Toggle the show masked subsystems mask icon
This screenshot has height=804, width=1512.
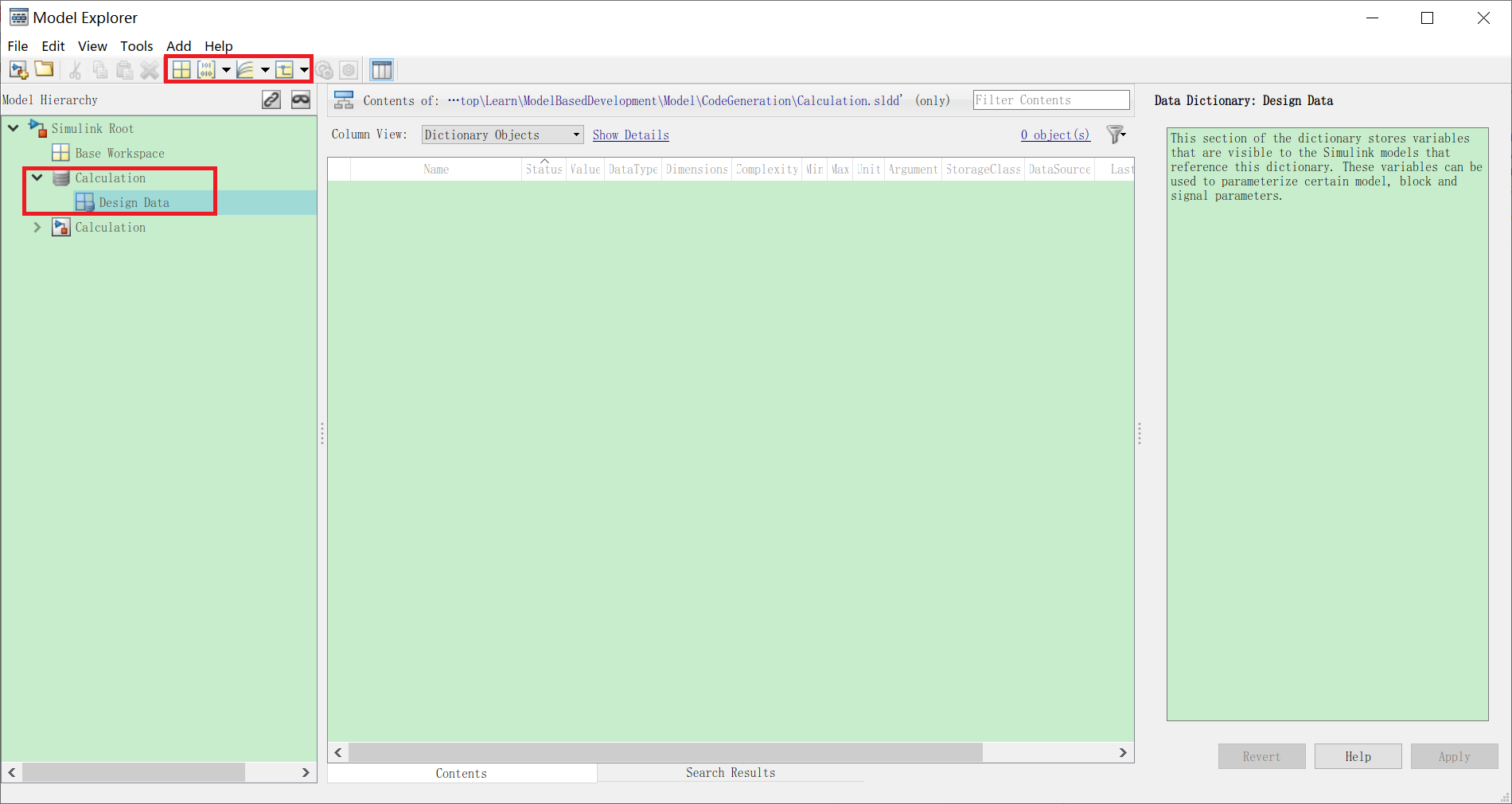[301, 100]
